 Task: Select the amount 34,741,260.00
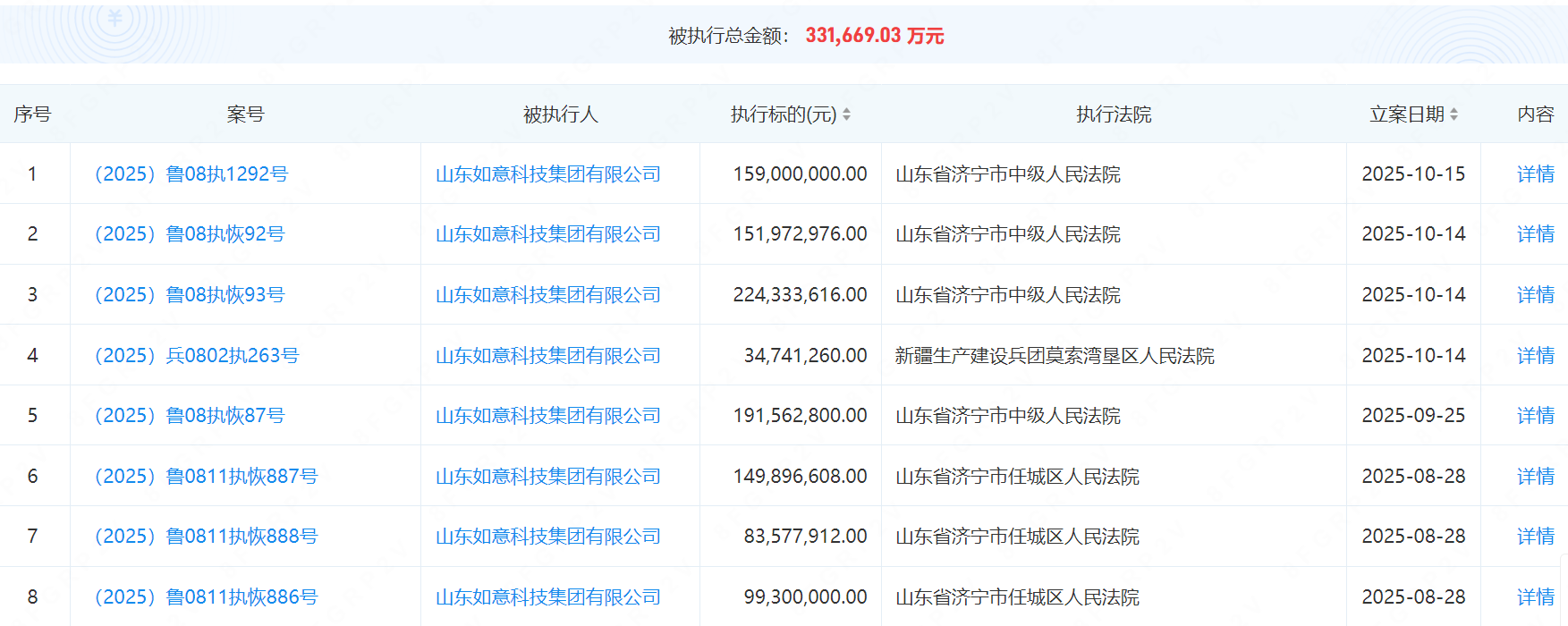[x=806, y=355]
